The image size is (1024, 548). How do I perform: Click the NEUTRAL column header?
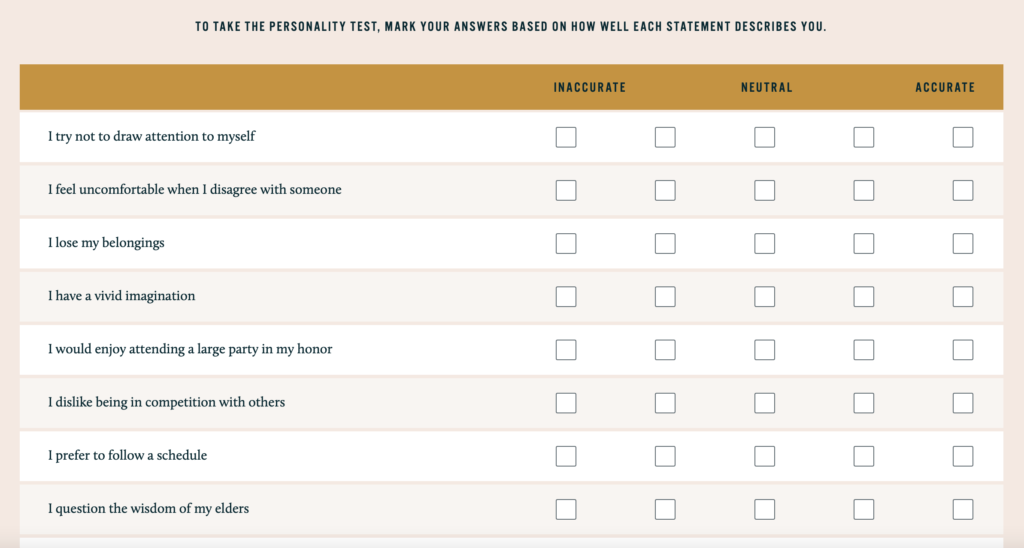[x=767, y=88]
